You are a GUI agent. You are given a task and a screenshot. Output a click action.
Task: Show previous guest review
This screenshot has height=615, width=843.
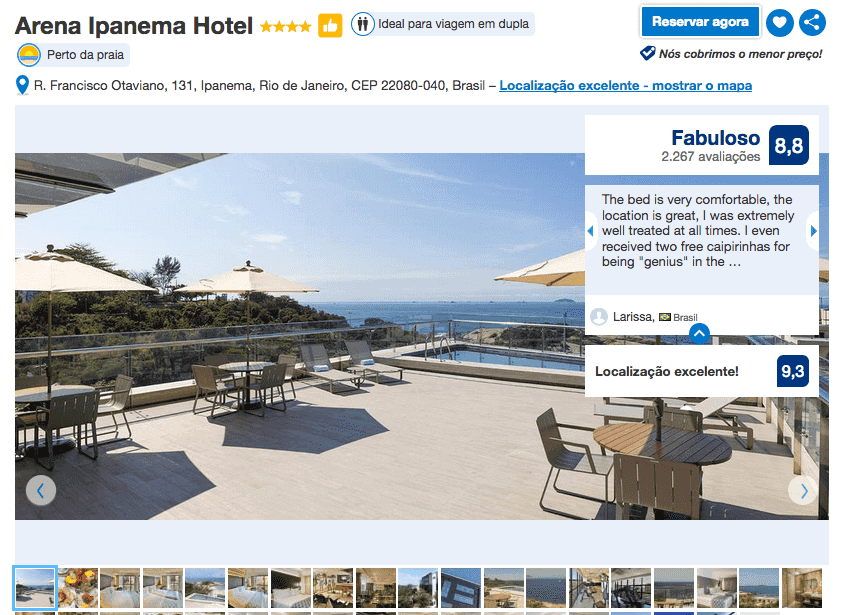pyautogui.click(x=590, y=231)
